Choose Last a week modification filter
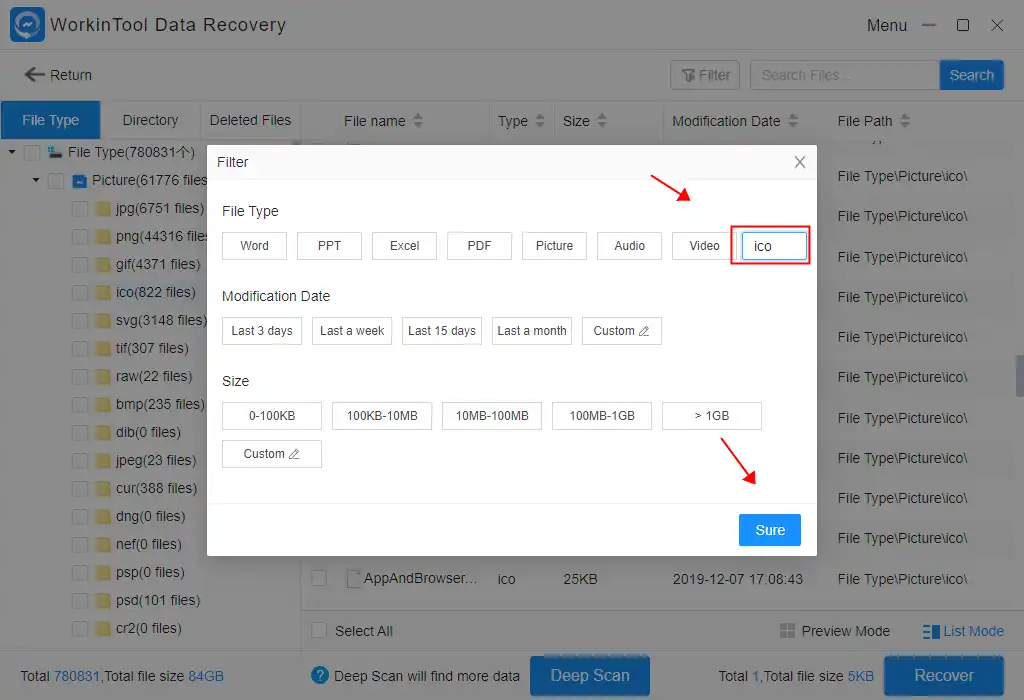 coord(352,331)
